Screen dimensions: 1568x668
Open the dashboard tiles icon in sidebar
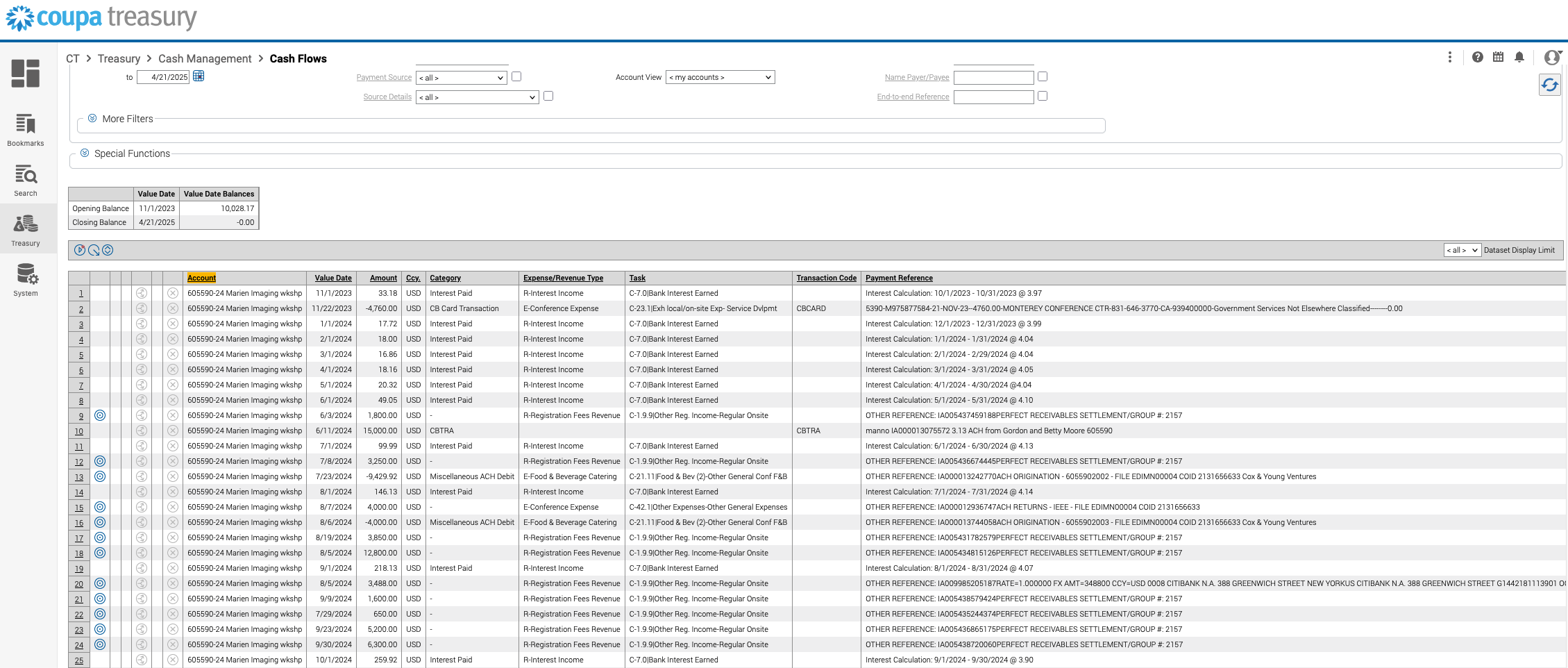click(26, 73)
